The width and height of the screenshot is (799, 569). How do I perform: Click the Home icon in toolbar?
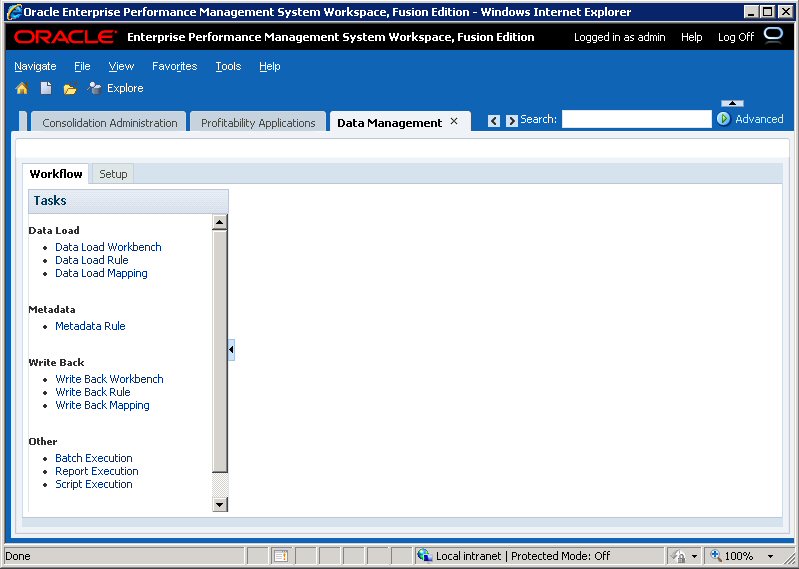pos(22,88)
